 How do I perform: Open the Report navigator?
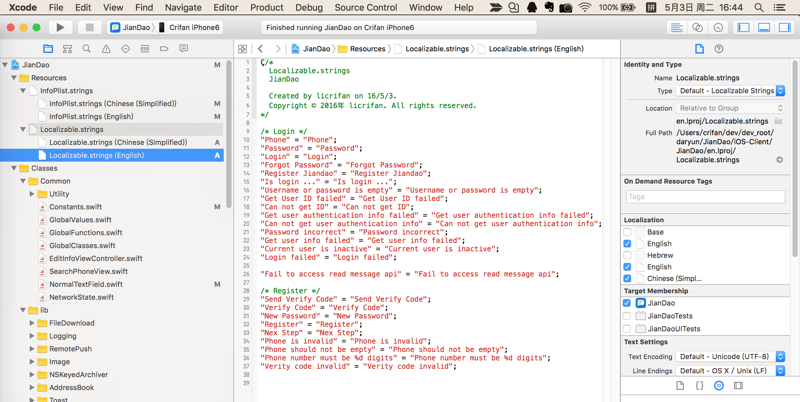[183, 49]
